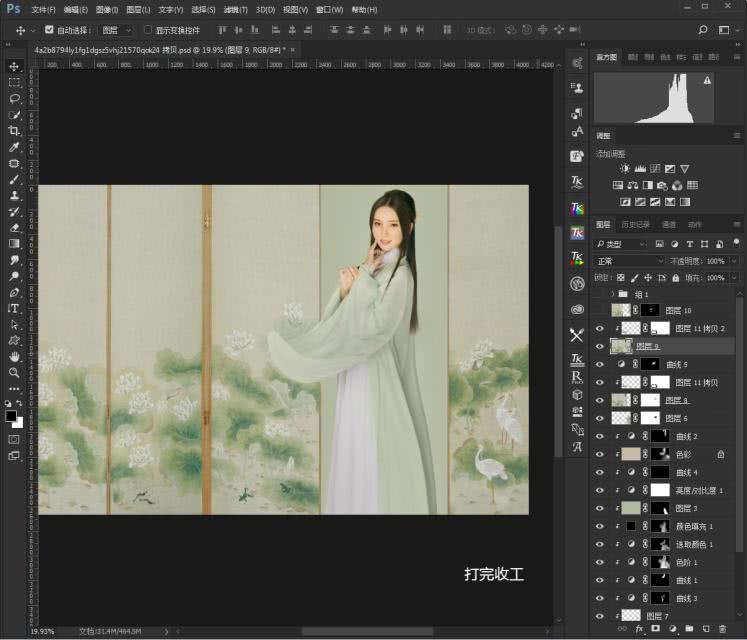Select the Horizontal Type tool
This screenshot has width=747, height=640.
click(14, 309)
